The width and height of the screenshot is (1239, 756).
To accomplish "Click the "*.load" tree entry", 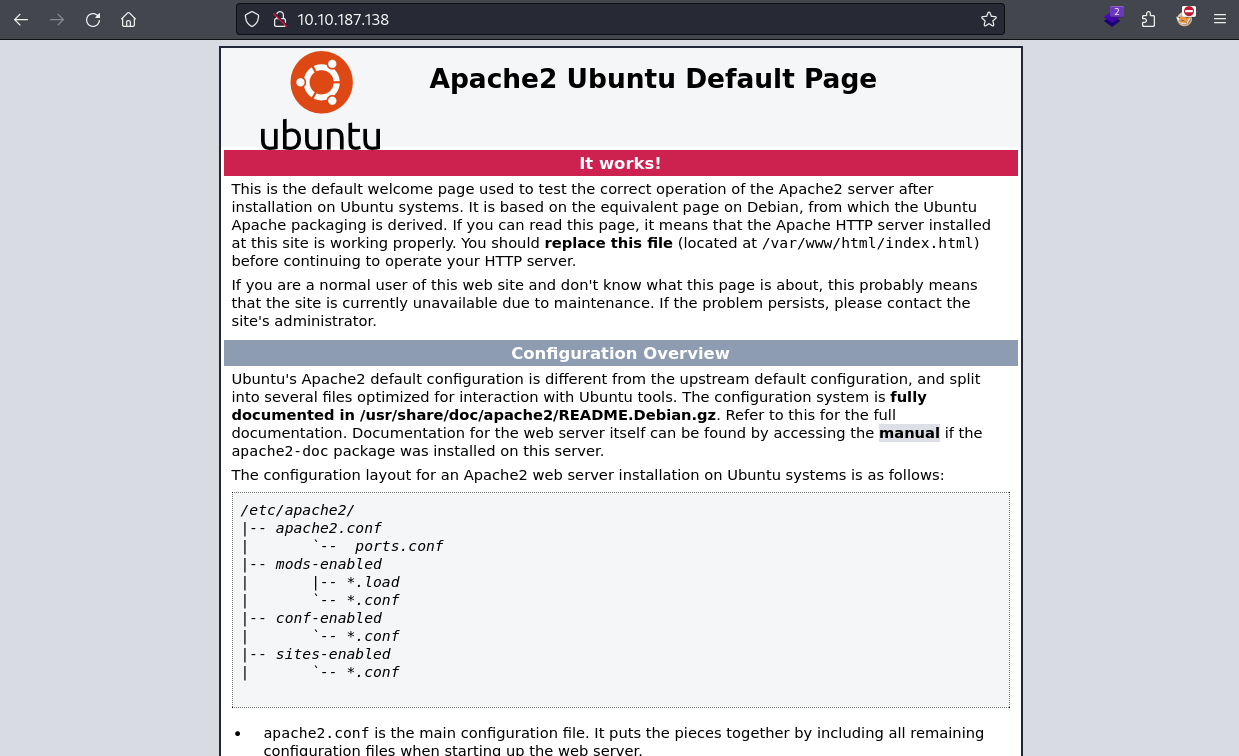I will tap(373, 582).
